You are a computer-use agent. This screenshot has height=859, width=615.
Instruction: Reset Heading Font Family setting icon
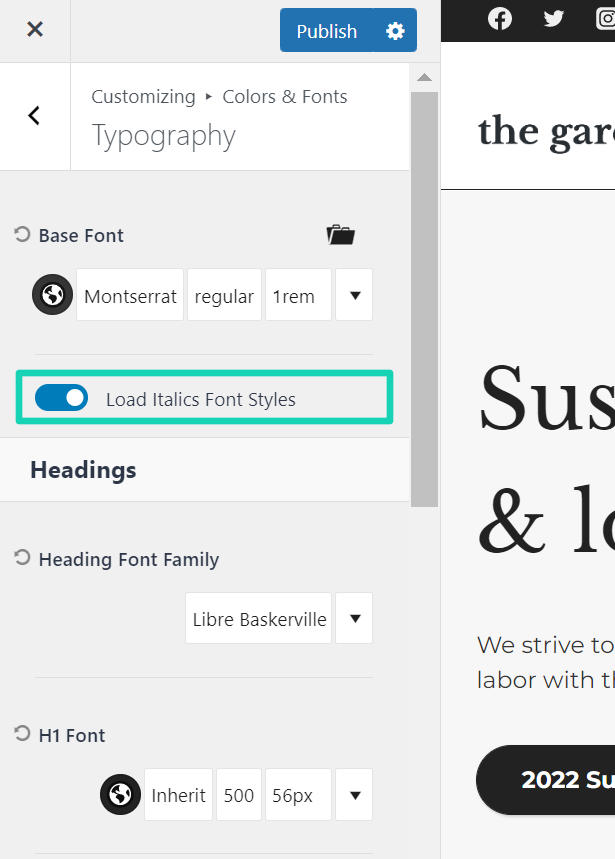click(x=22, y=559)
